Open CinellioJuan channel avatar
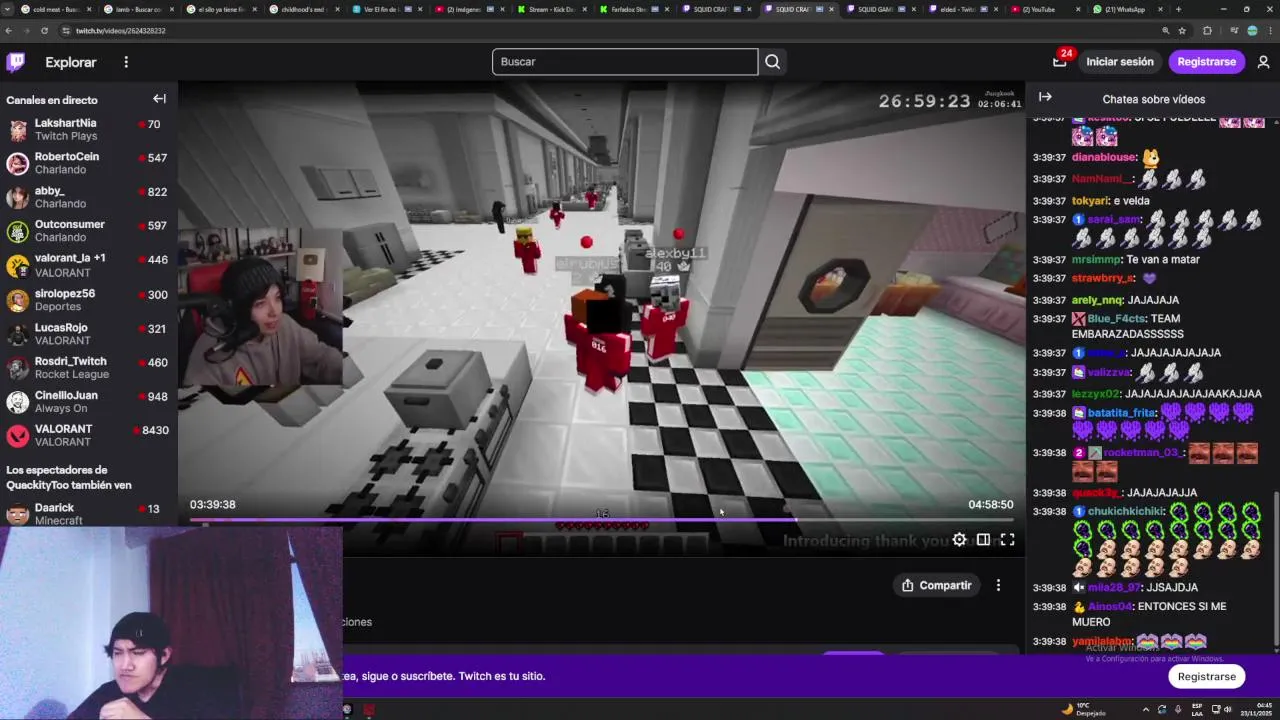Viewport: 1280px width, 720px height. (17, 402)
